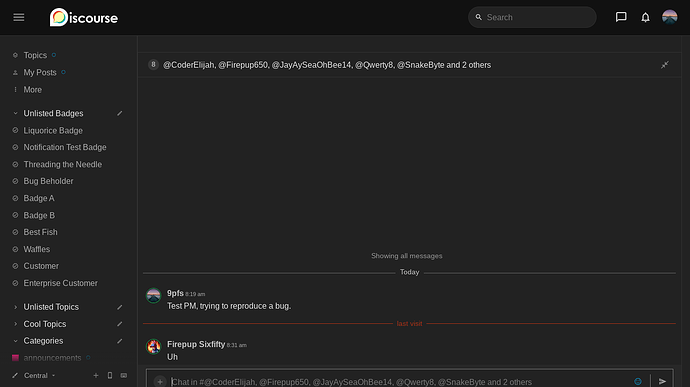Send the chat message
The image size is (690, 387).
[662, 381]
